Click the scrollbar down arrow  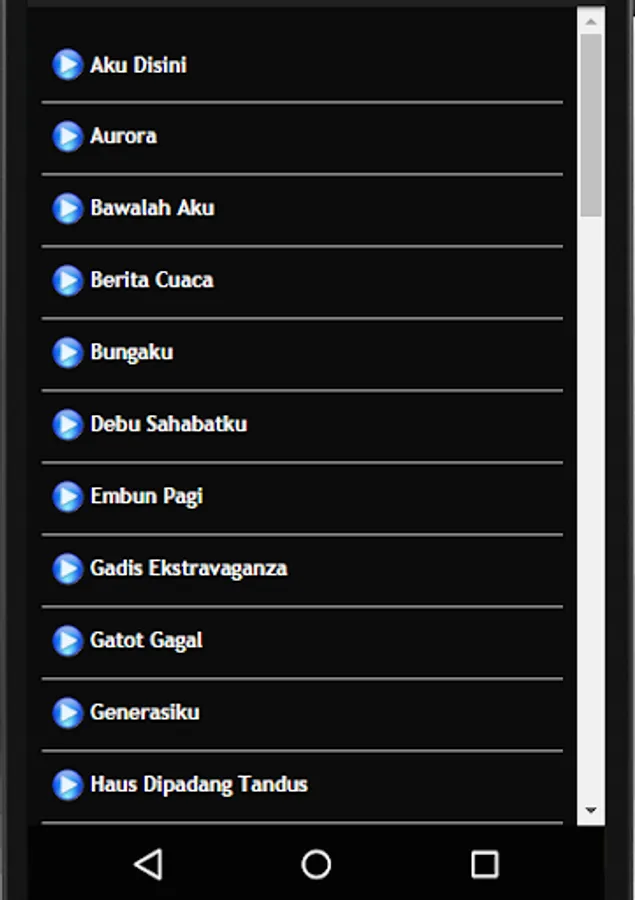tap(591, 811)
